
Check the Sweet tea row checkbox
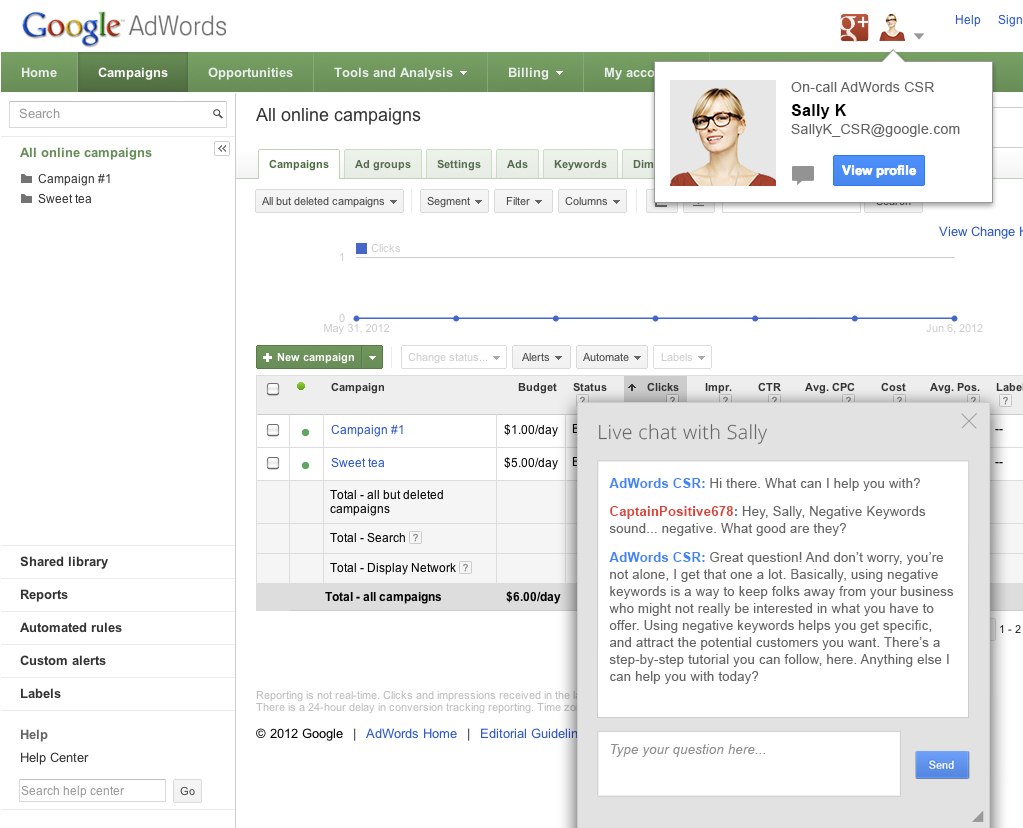pos(273,463)
